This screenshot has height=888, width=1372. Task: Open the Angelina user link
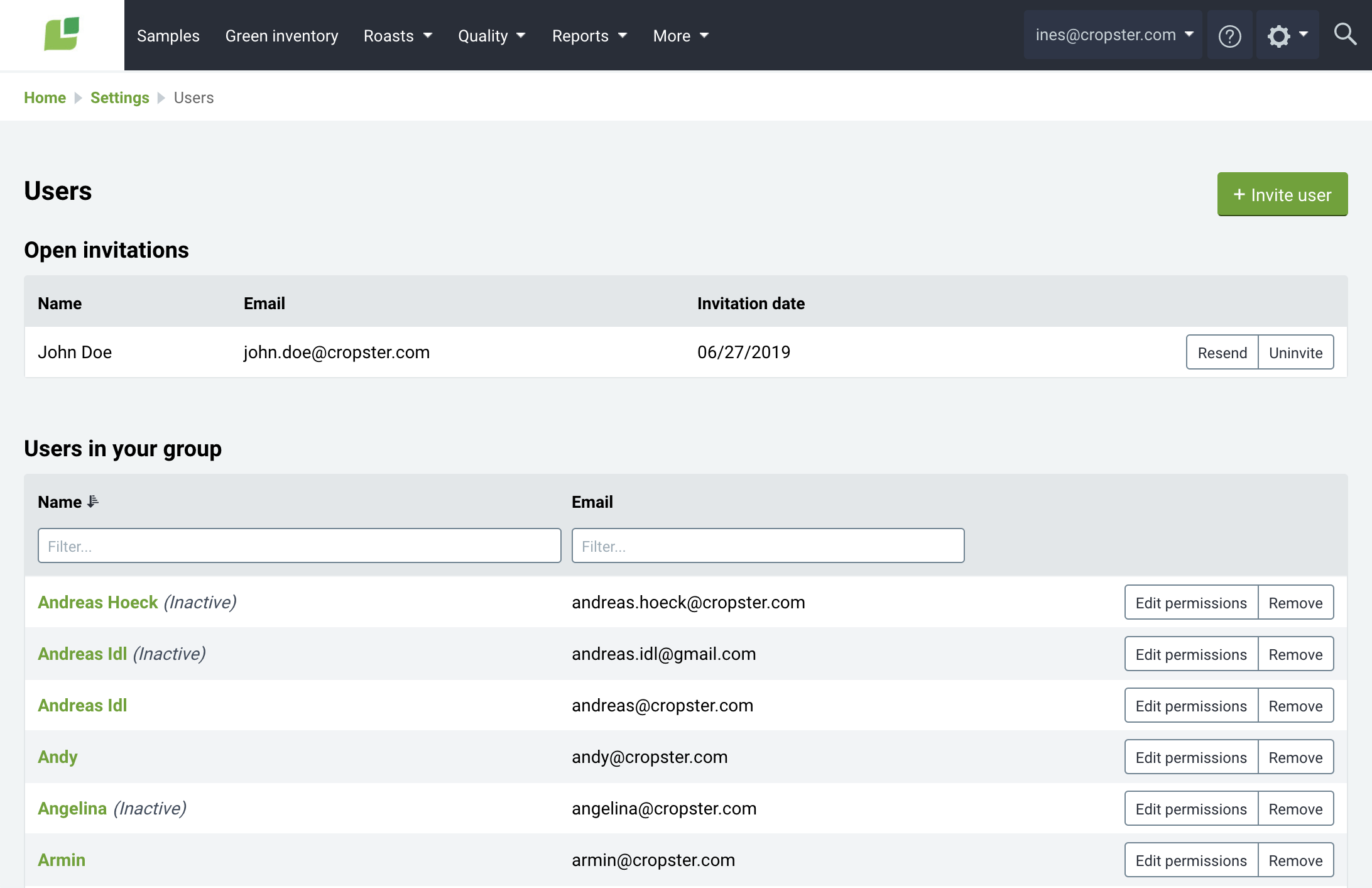72,808
